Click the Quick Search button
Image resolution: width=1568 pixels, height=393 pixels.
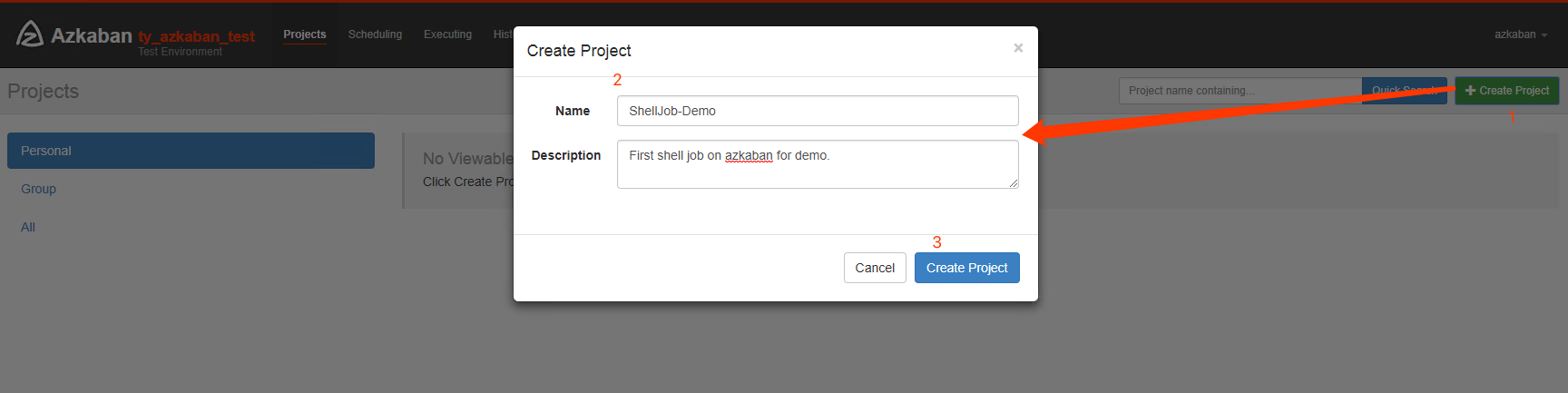[x=1403, y=91]
